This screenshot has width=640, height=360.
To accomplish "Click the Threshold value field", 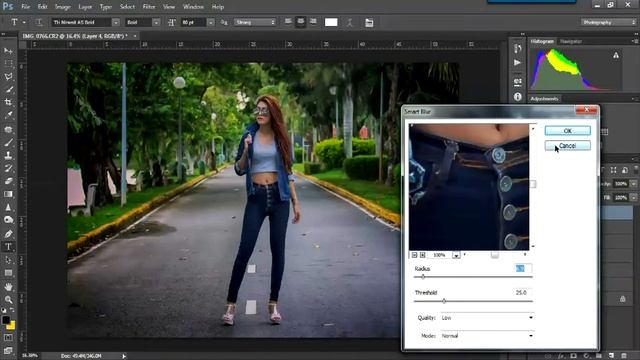I will (x=522, y=293).
